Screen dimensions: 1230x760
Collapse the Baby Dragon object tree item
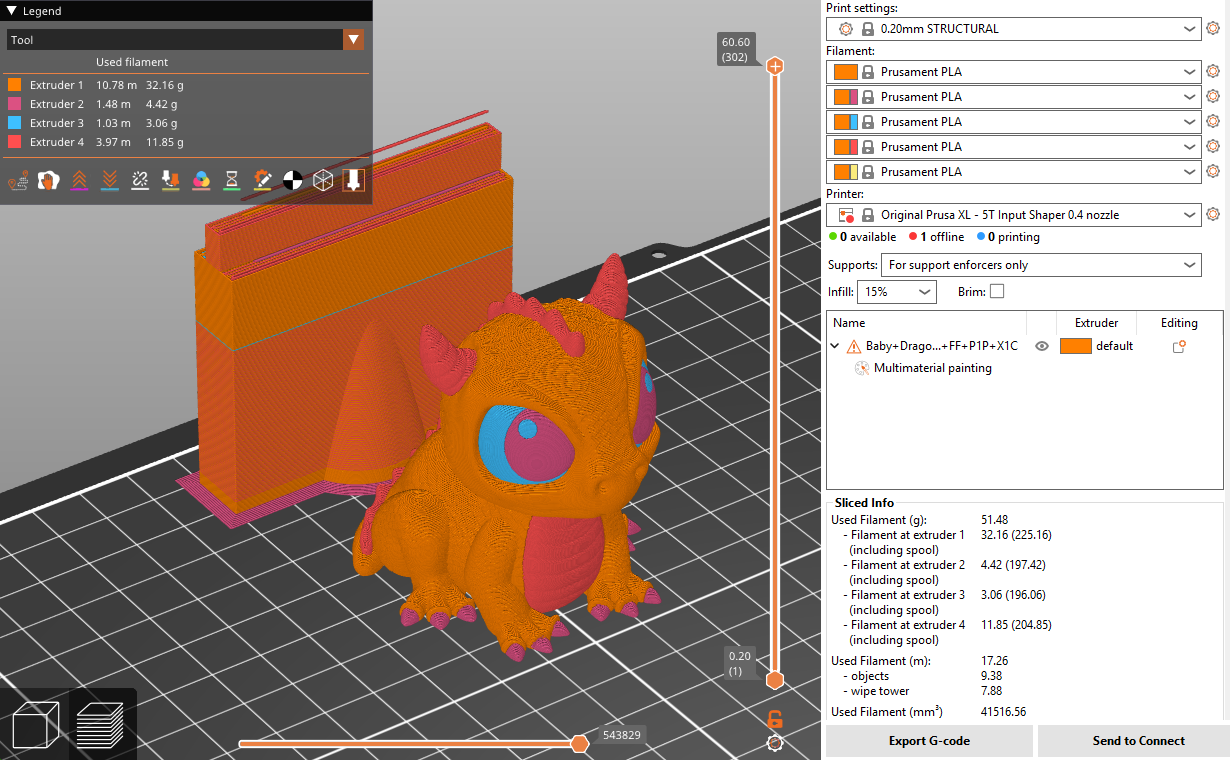(x=835, y=346)
